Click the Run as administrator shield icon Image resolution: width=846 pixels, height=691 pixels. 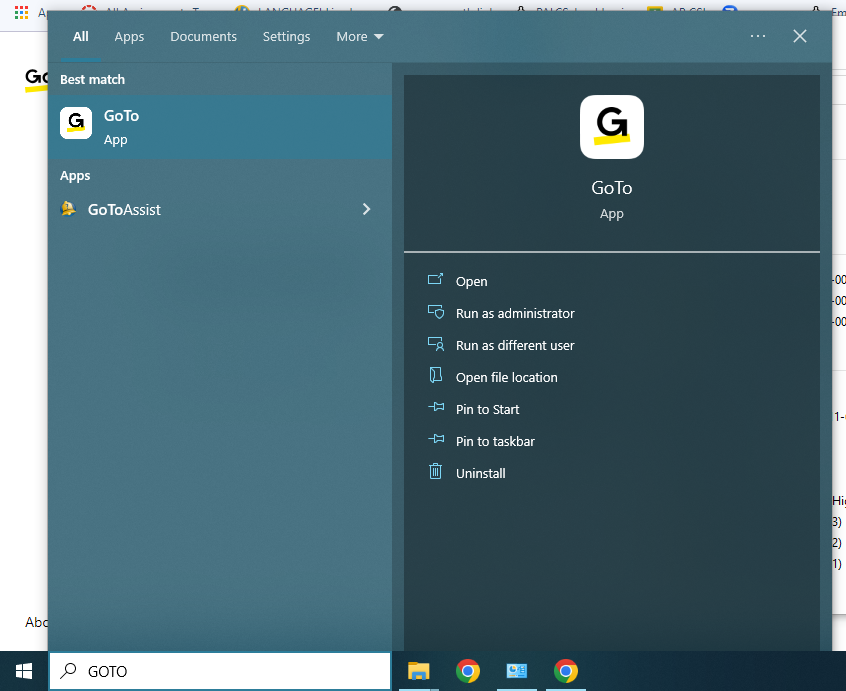pos(436,312)
